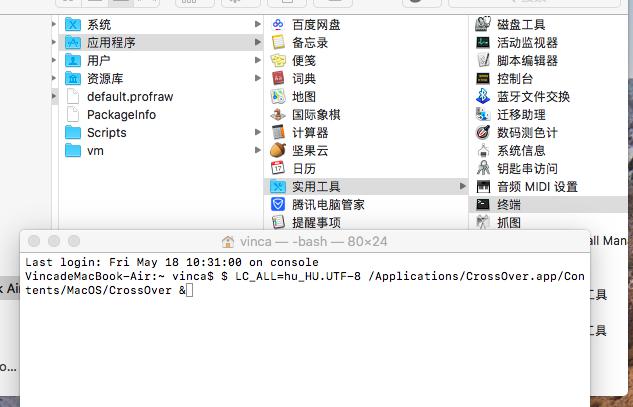Viewport: 633px width, 407px height.
Task: Expand the 应用程序 folder arrow
Action: (x=258, y=42)
